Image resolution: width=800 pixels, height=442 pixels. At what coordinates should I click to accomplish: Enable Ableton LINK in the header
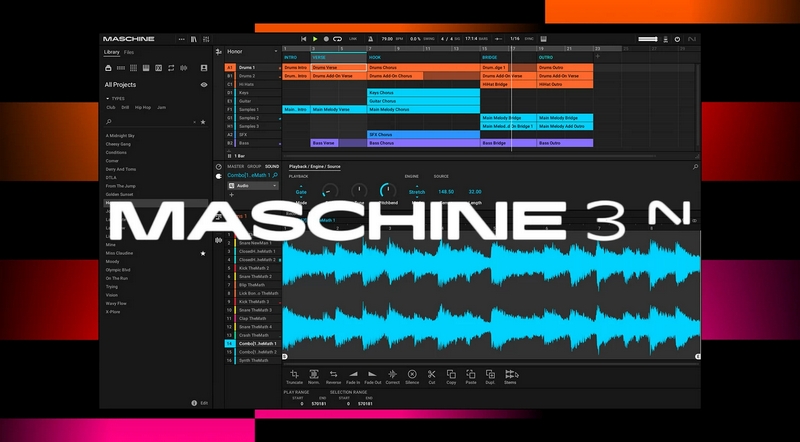click(x=353, y=39)
